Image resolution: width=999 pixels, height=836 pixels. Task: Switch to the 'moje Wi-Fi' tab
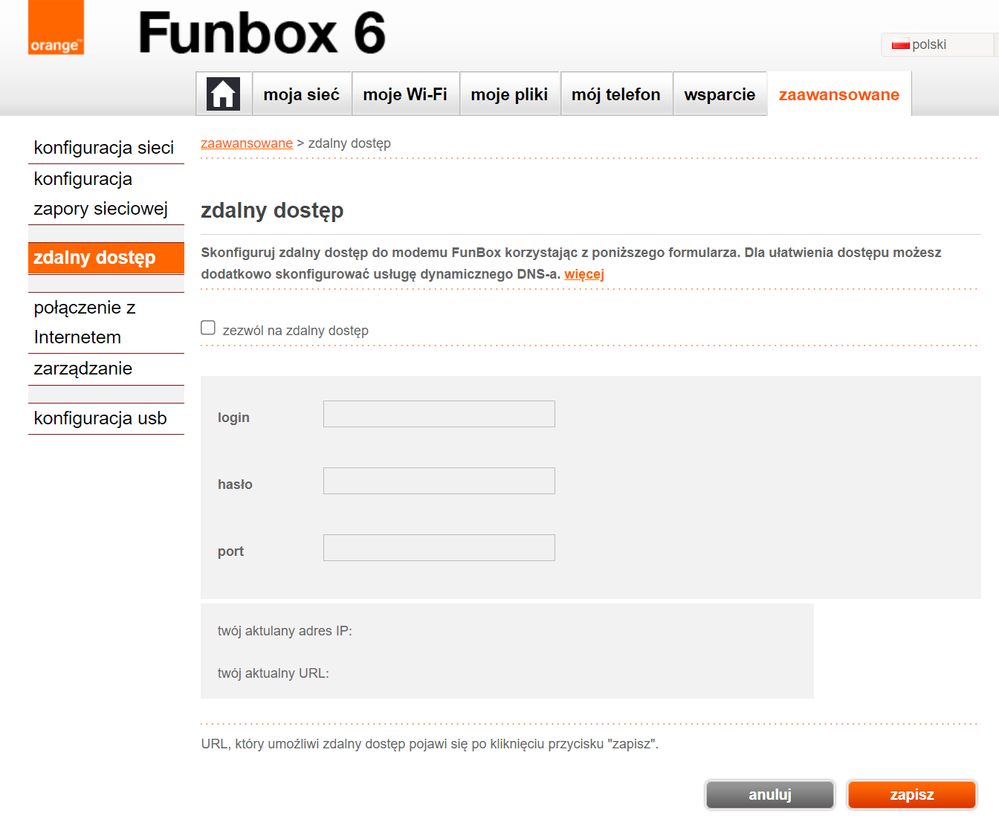(405, 95)
